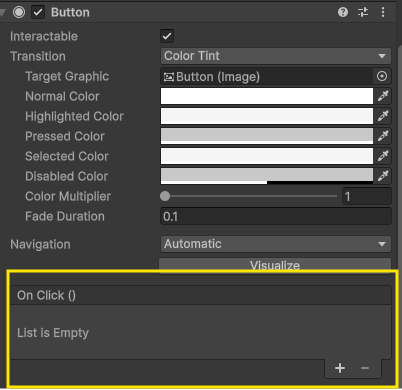Open Button component presets icon
402x390 pixels.
pos(363,12)
